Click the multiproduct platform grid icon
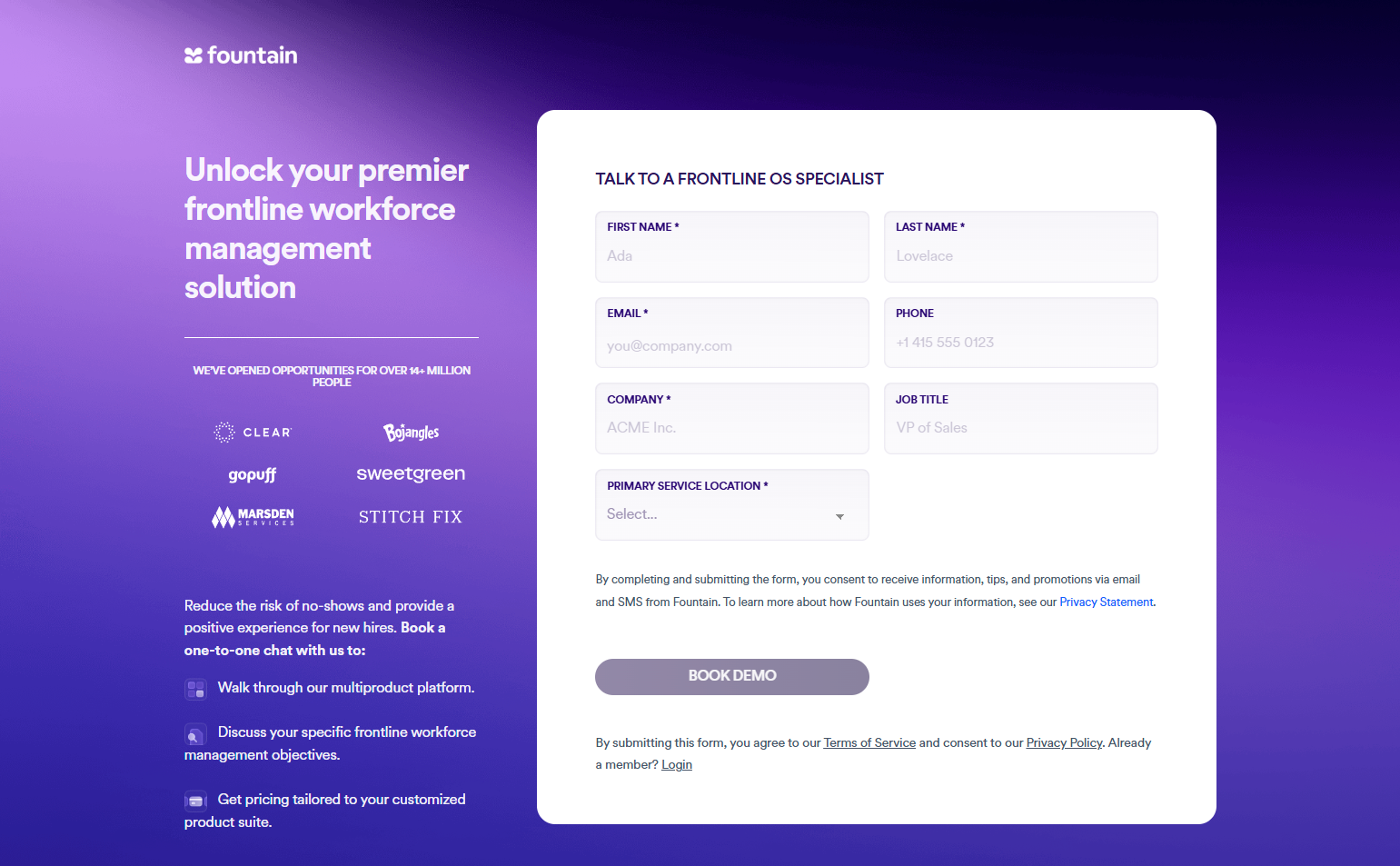Image resolution: width=1400 pixels, height=866 pixels. [x=195, y=689]
